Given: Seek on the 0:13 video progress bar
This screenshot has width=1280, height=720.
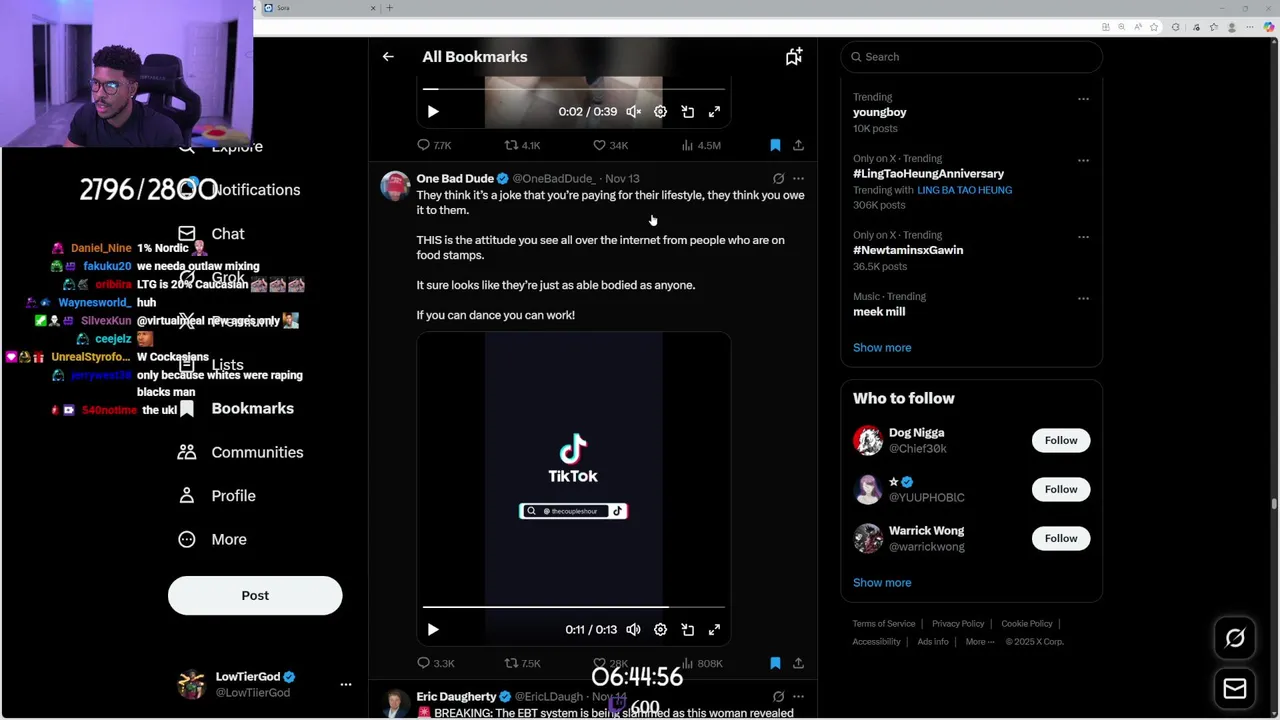Looking at the screenshot, I should (x=573, y=607).
